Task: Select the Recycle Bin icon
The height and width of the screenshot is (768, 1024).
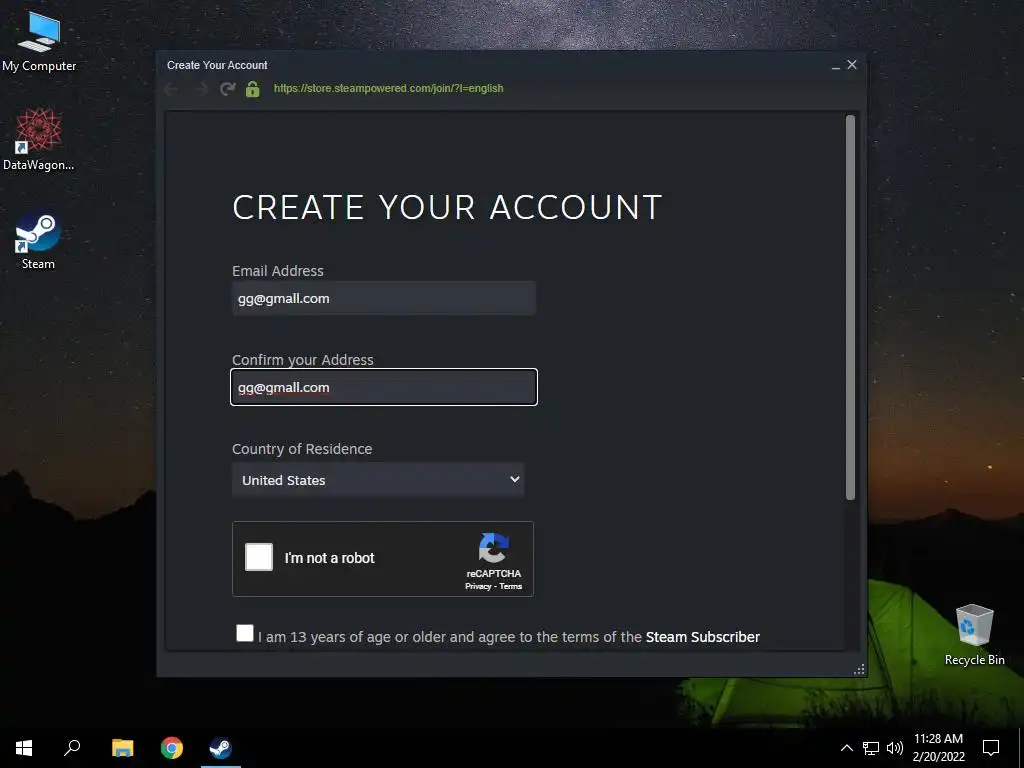Action: (974, 635)
